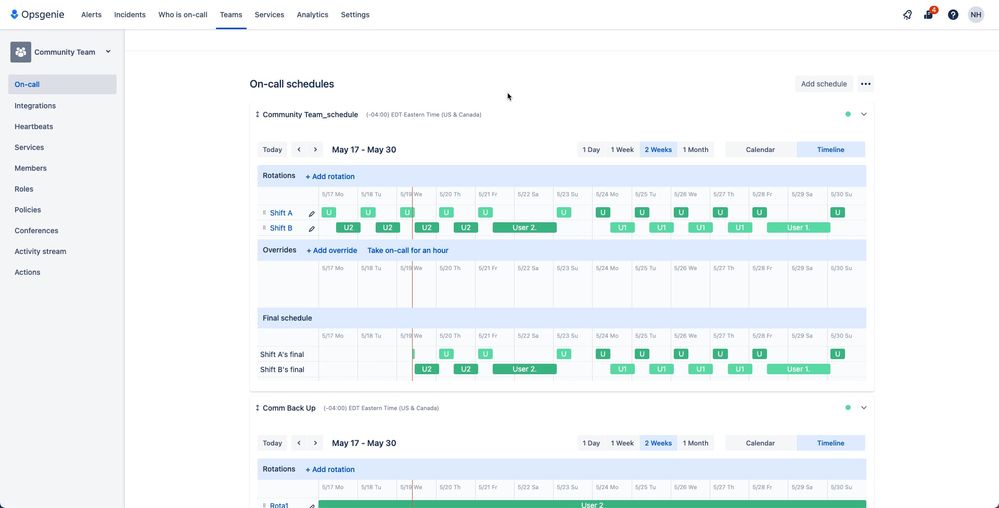Screen dimensions: 999x508
Task: Toggle Community Team_schedule enabled green status dot
Action: [847, 115]
